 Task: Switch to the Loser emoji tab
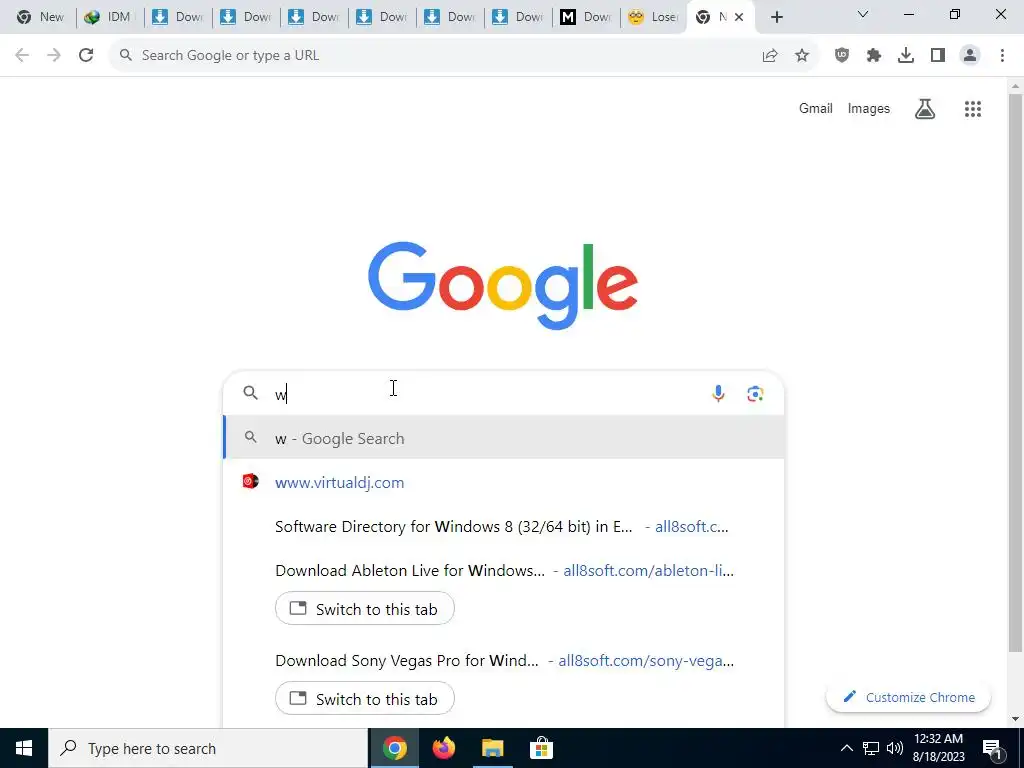coord(654,18)
